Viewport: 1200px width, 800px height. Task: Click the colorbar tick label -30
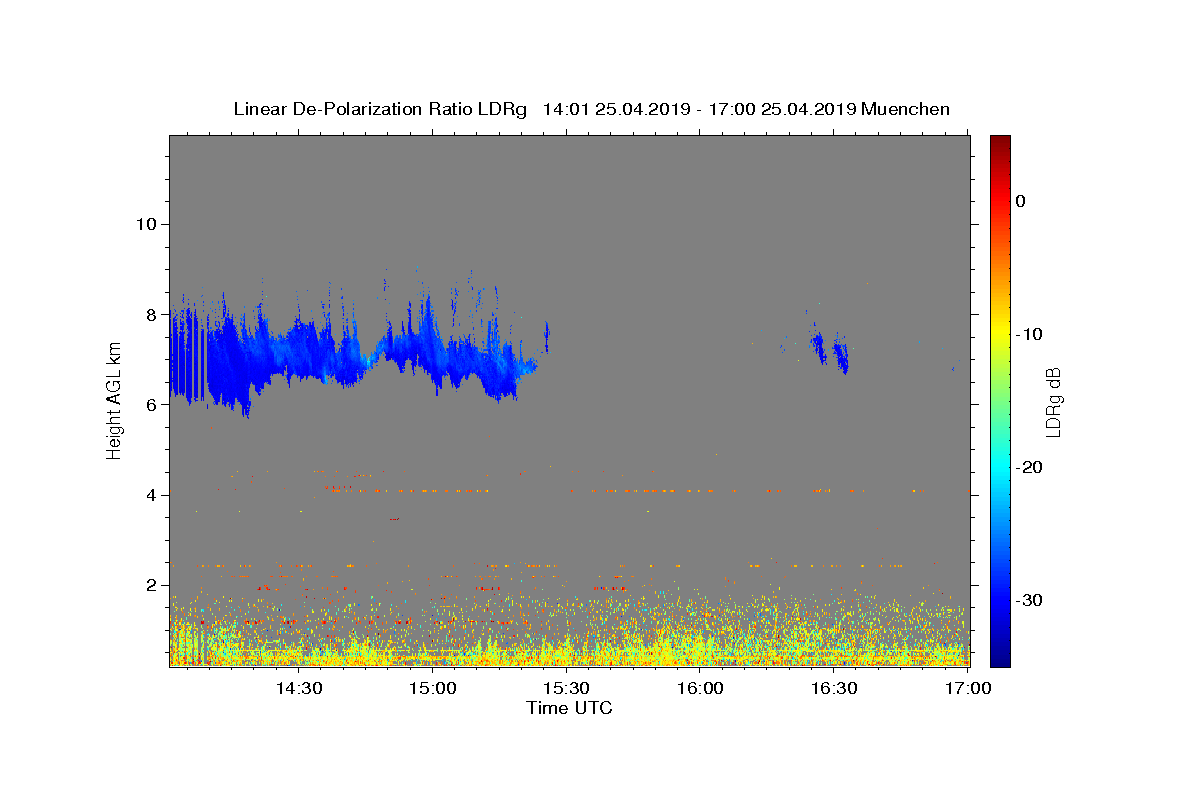click(x=1030, y=600)
